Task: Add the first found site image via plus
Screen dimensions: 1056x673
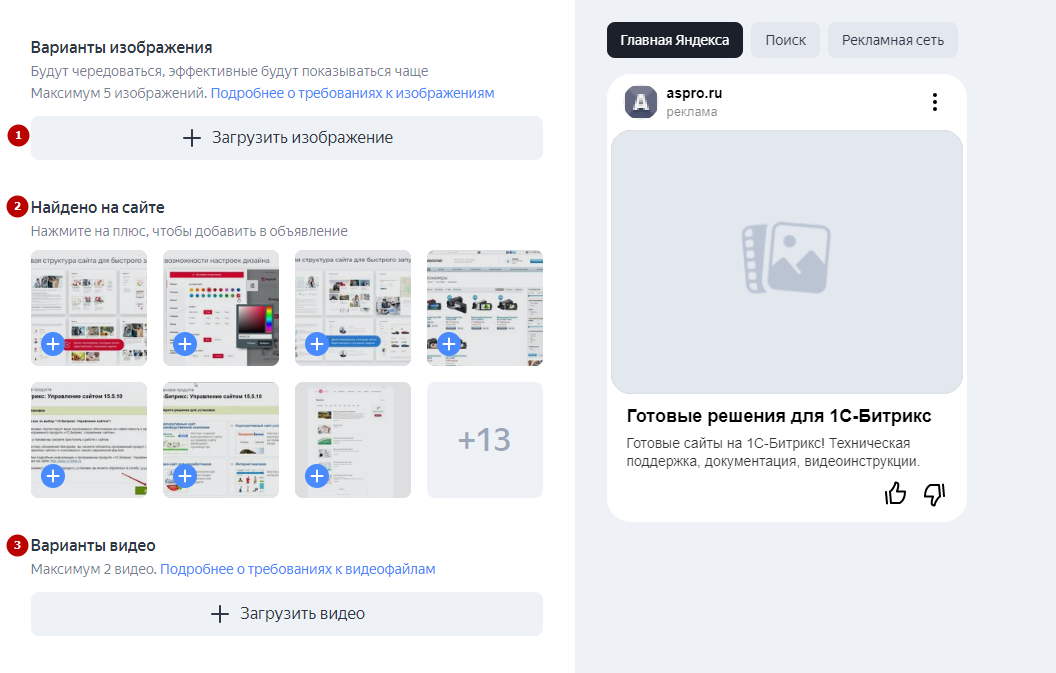Action: coord(53,344)
